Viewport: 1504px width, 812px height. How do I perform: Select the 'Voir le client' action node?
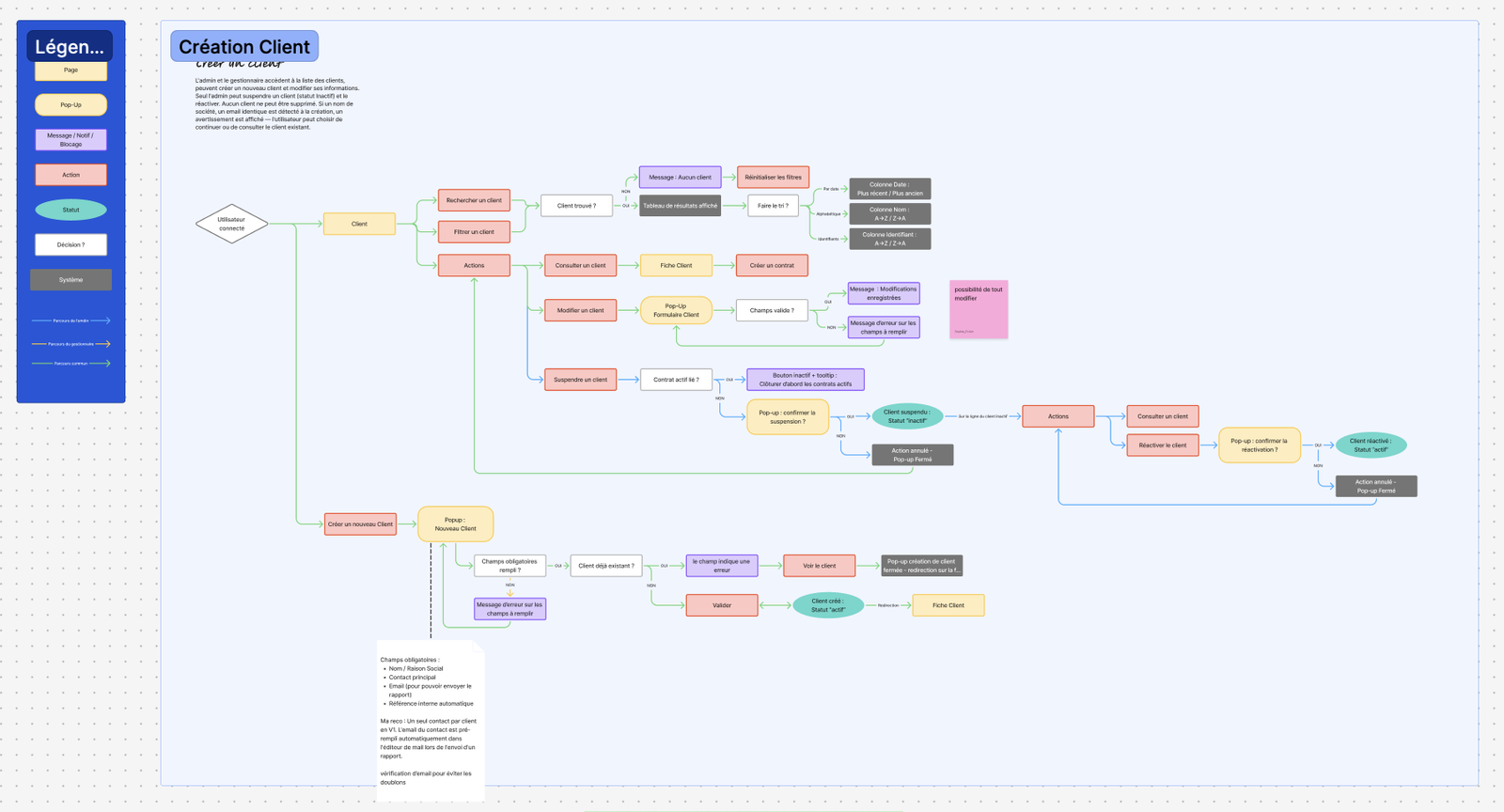point(819,566)
